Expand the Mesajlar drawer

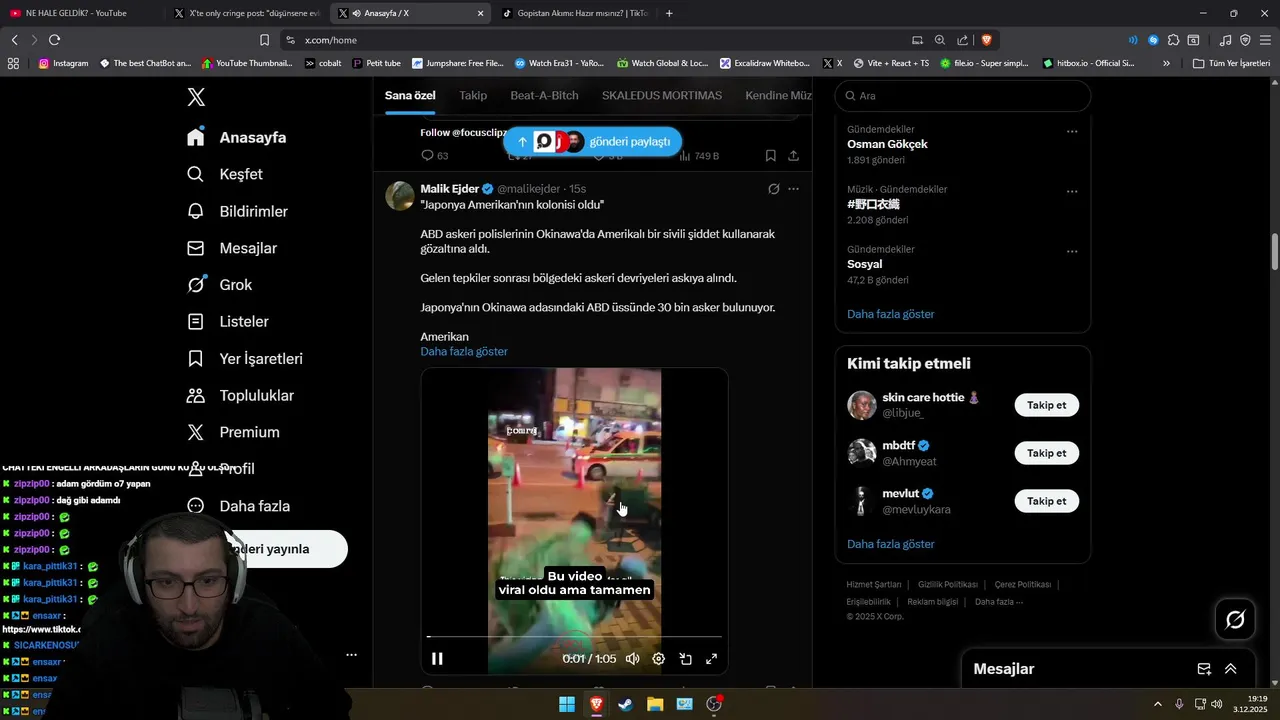pyautogui.click(x=1230, y=669)
